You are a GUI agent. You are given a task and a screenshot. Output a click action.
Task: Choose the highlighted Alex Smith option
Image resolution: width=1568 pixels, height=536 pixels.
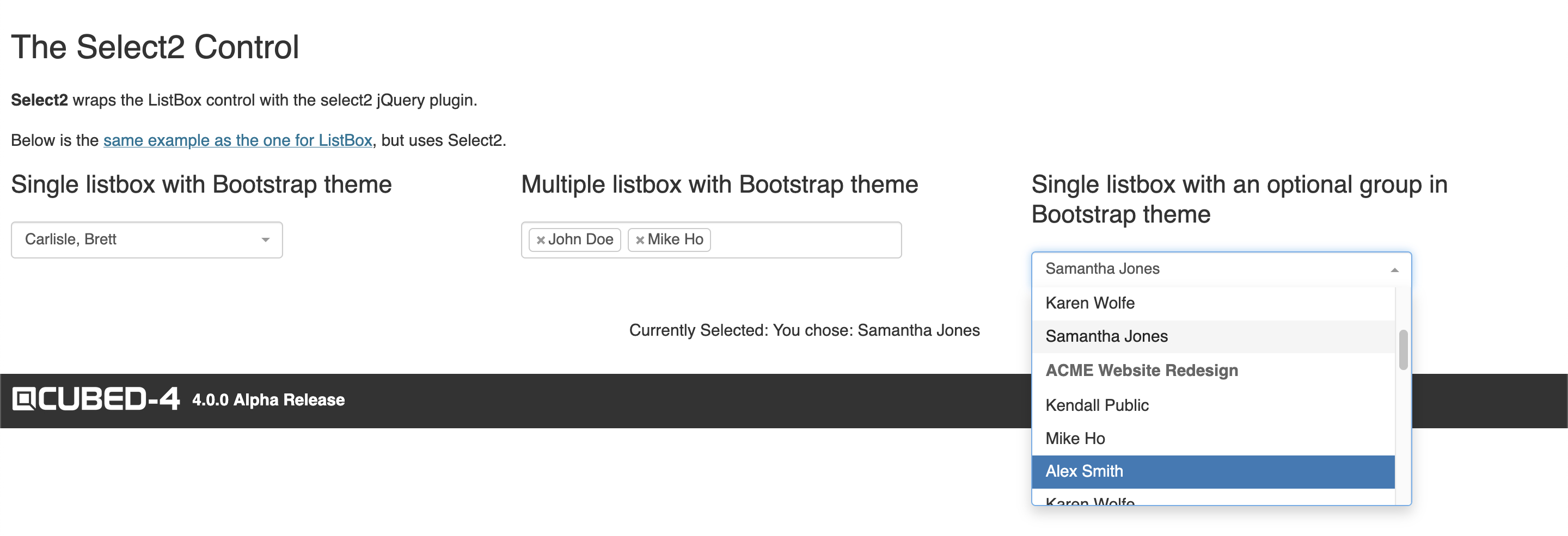(1084, 471)
